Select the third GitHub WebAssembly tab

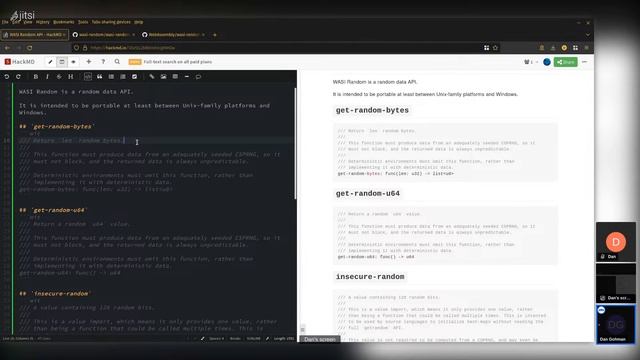pos(173,35)
